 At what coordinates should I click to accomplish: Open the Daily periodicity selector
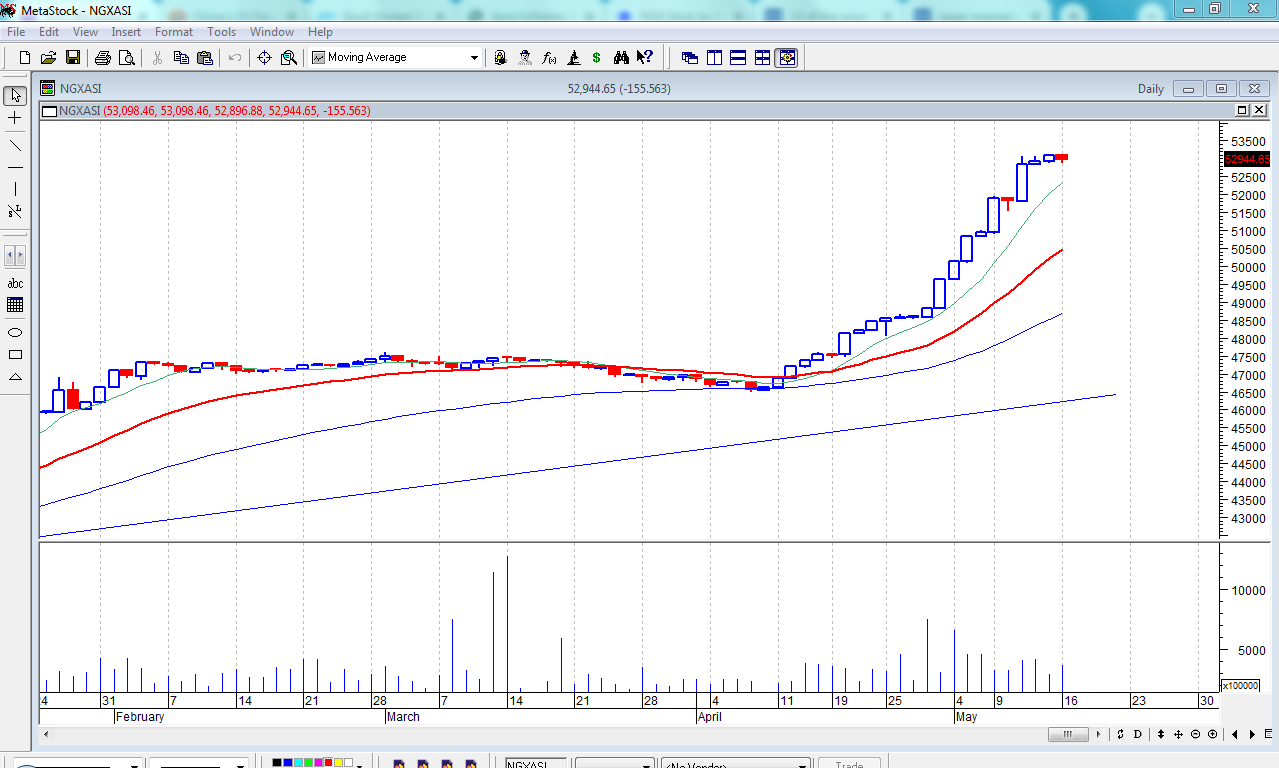pos(1151,89)
